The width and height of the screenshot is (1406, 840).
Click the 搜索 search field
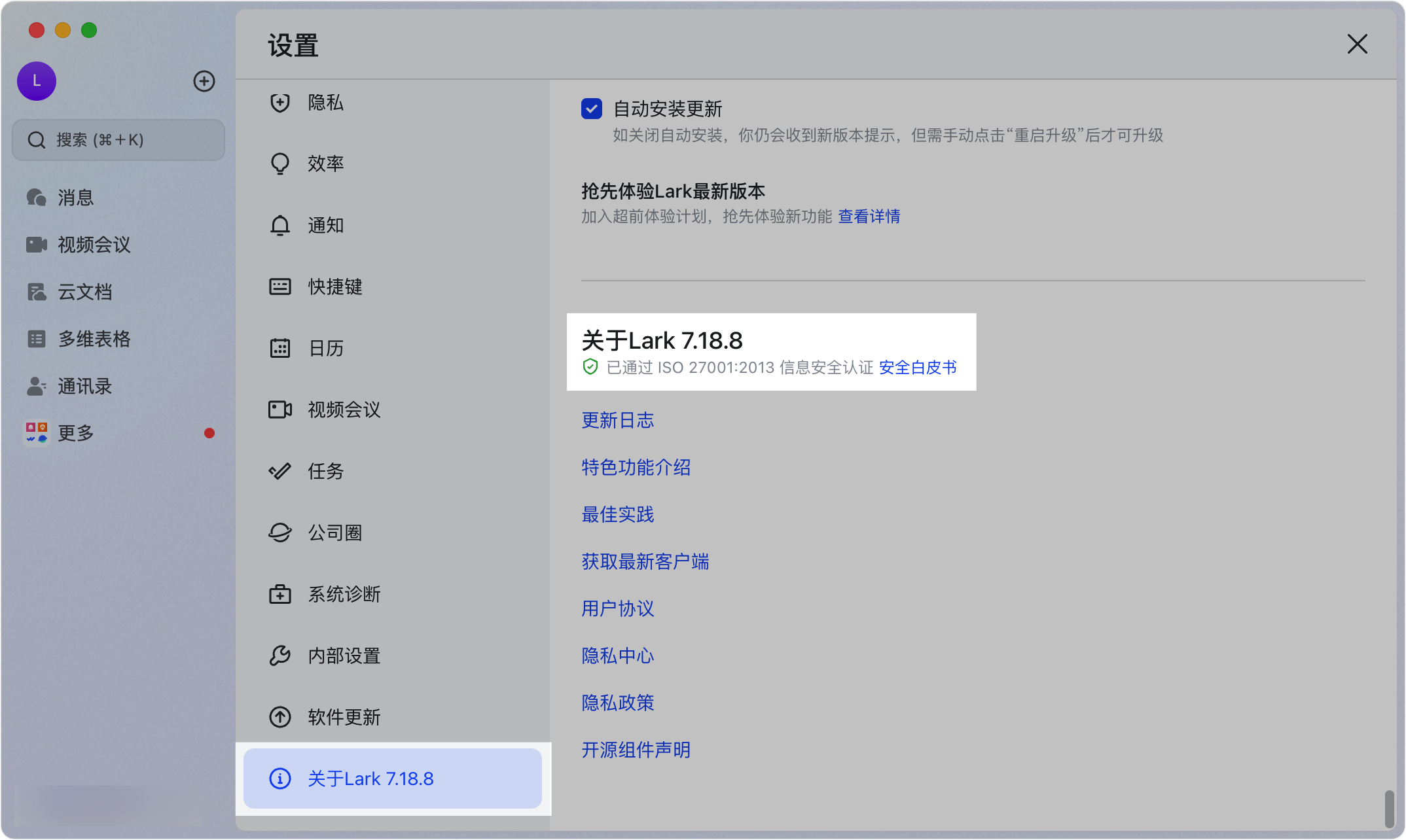tap(118, 140)
